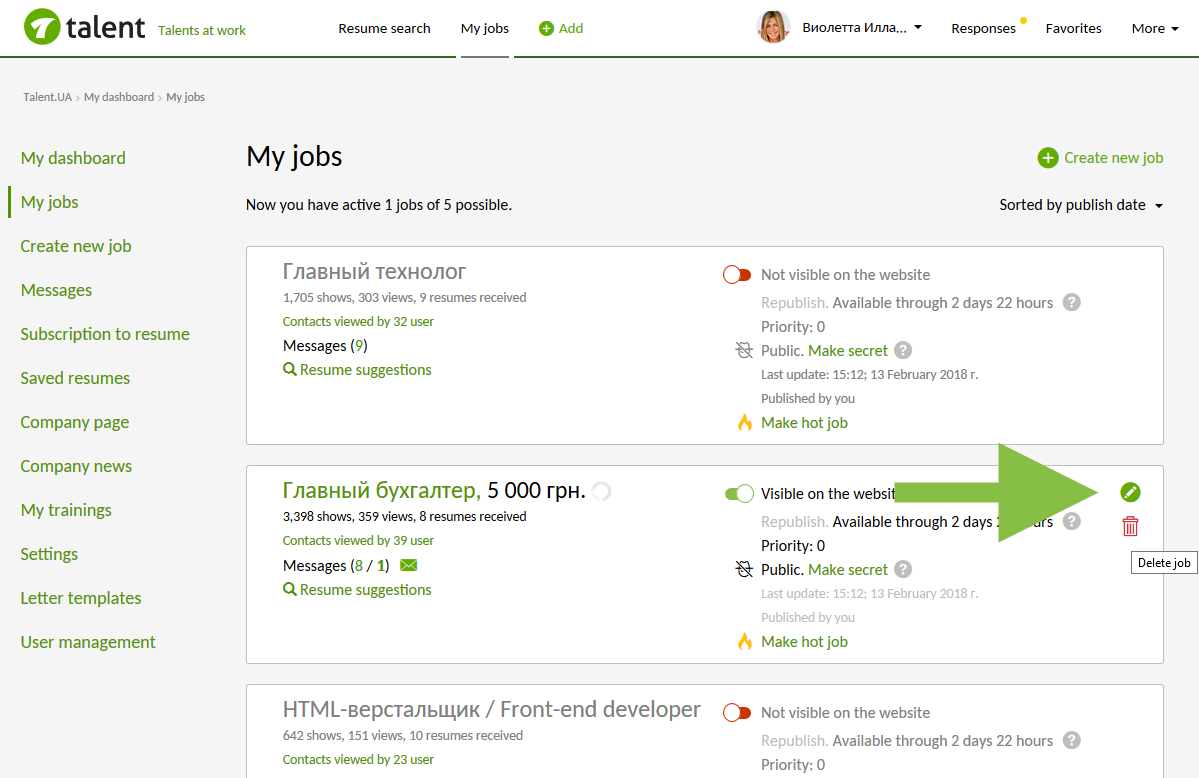Click help question mark beside first Make secret
The height and width of the screenshot is (778, 1199).
point(903,350)
